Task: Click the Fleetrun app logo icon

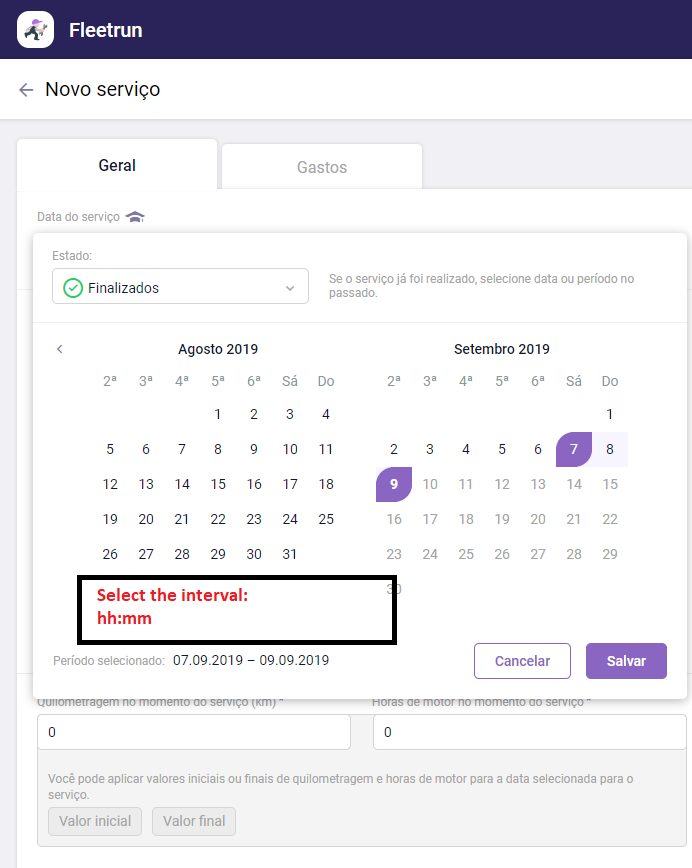Action: (35, 30)
